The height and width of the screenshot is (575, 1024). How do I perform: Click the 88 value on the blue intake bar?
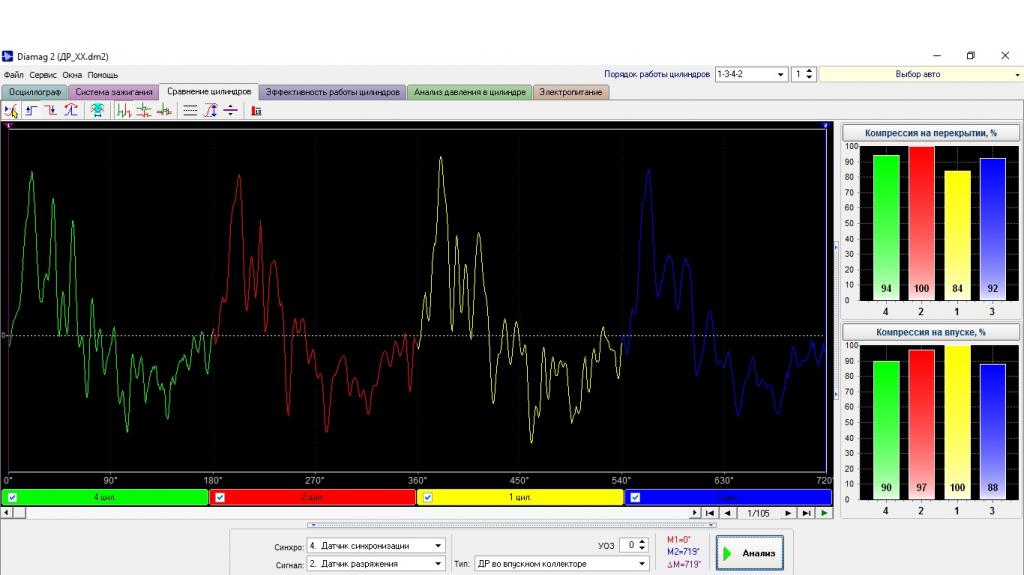click(993, 487)
